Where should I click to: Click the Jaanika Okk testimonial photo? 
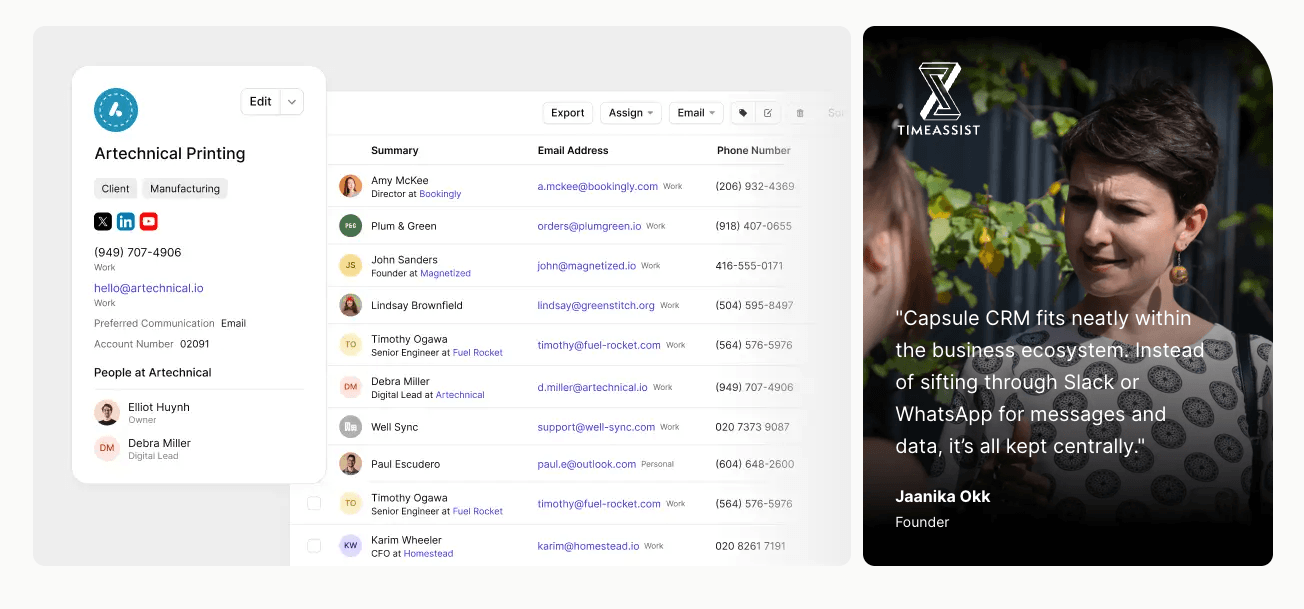coord(1068,296)
